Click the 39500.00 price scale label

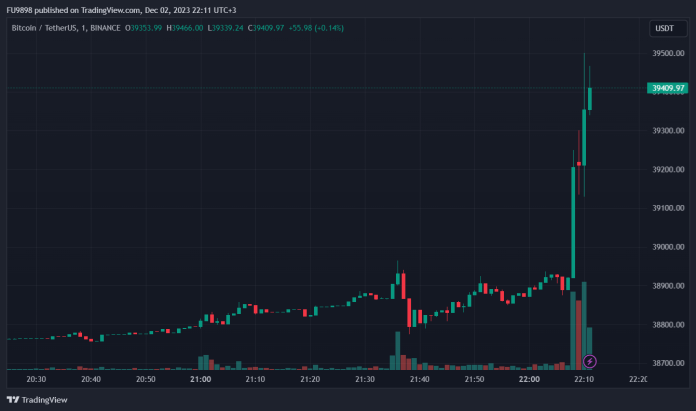[667, 53]
